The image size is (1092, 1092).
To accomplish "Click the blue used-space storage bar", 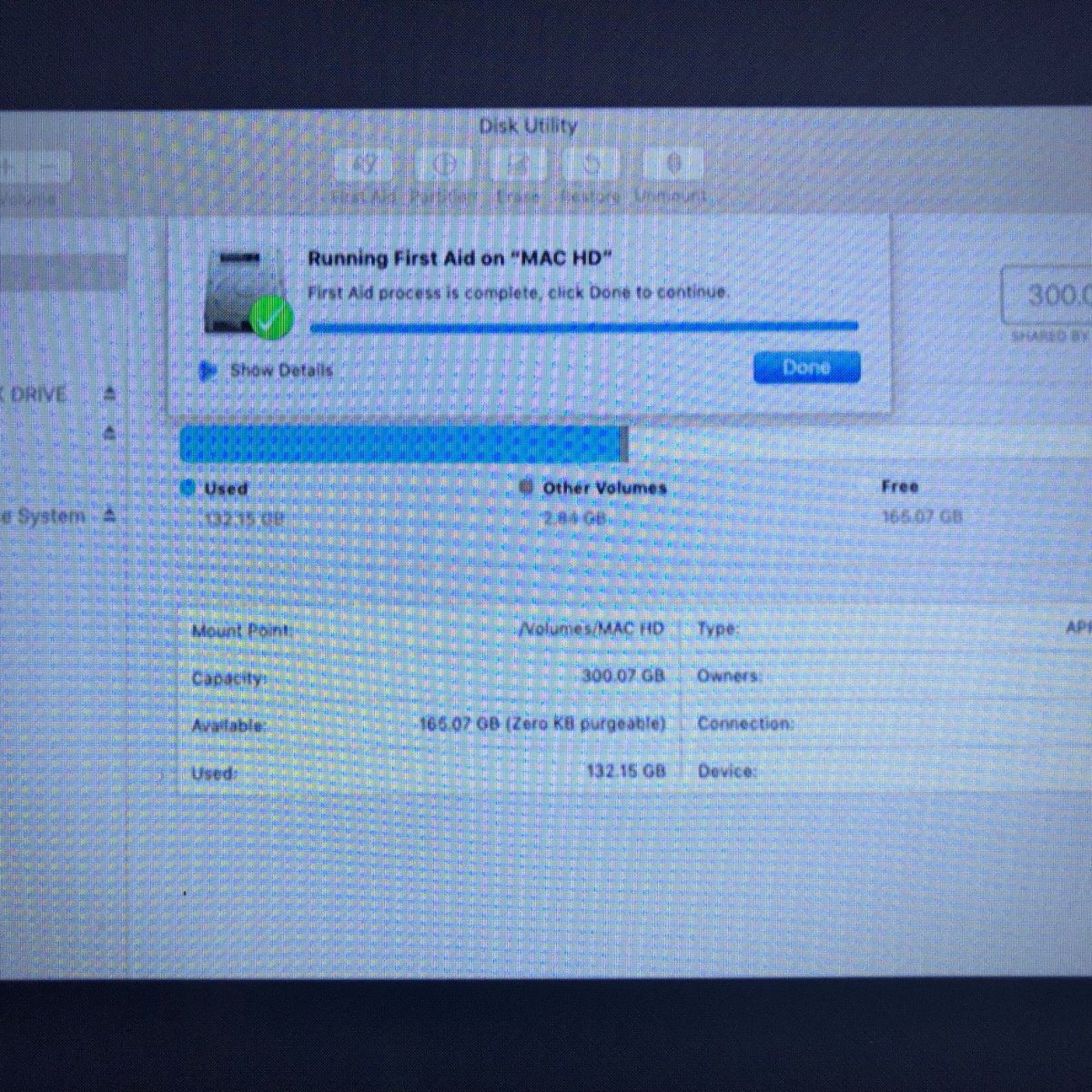I will click(400, 445).
